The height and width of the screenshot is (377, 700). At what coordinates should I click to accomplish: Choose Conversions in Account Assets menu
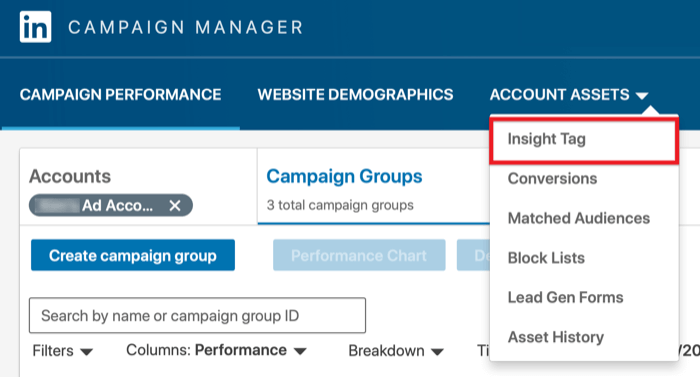pyautogui.click(x=552, y=179)
